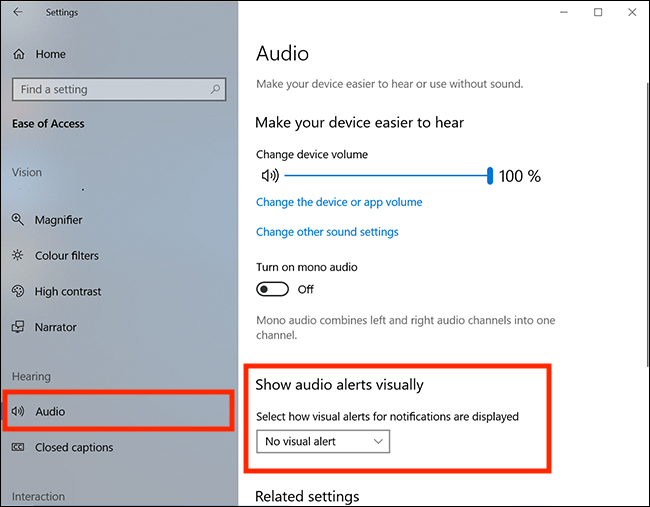Click the back arrow in Settings
This screenshot has width=650, height=507.
17,12
